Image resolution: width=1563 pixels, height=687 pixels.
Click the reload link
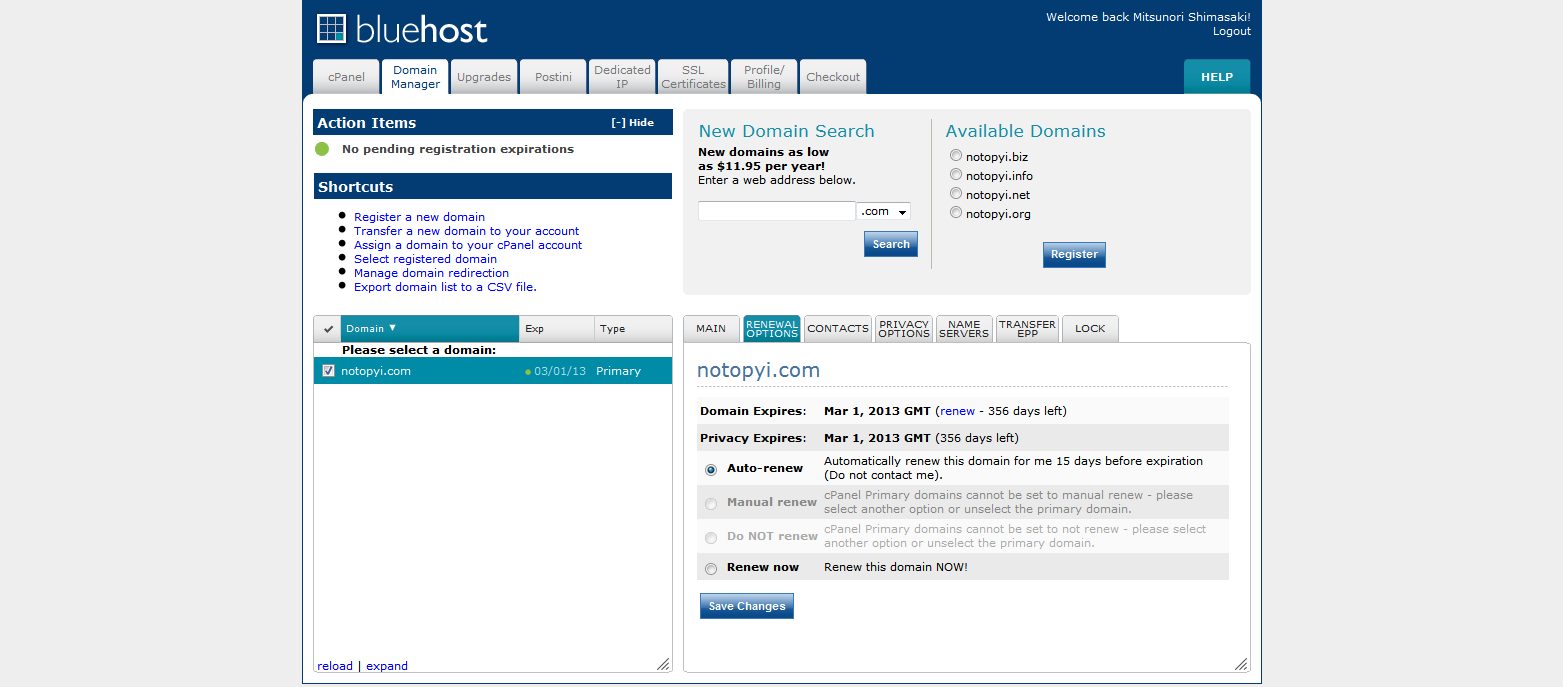pos(335,666)
